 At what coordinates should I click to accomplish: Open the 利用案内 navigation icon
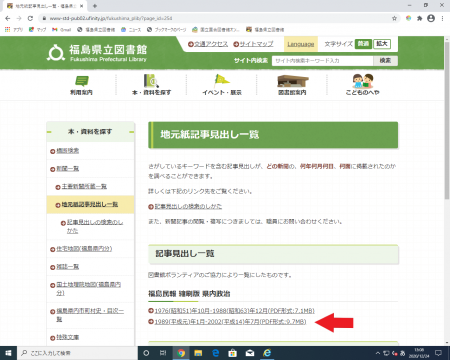[x=81, y=85]
